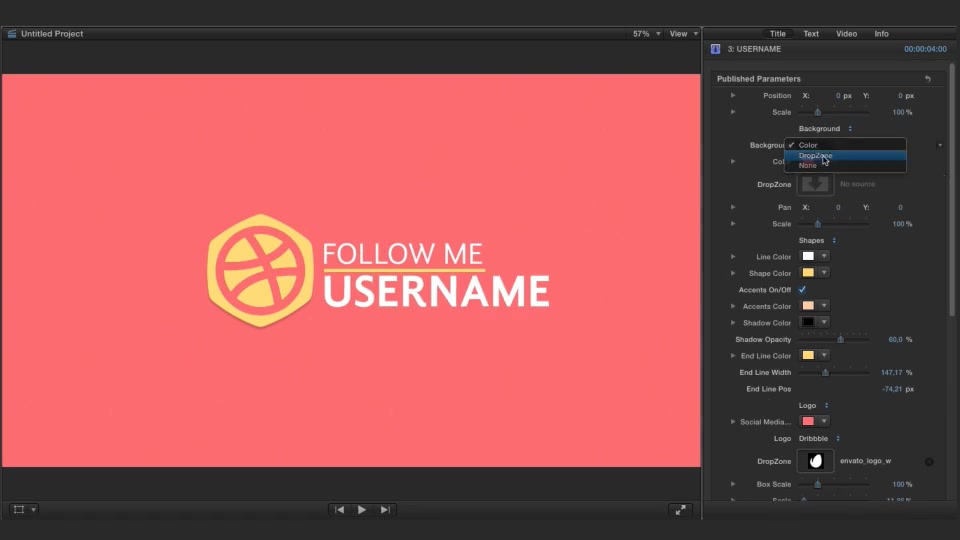Click the 00:00:04:00 duration timecode
The image size is (960, 540).
pyautogui.click(x=925, y=49)
